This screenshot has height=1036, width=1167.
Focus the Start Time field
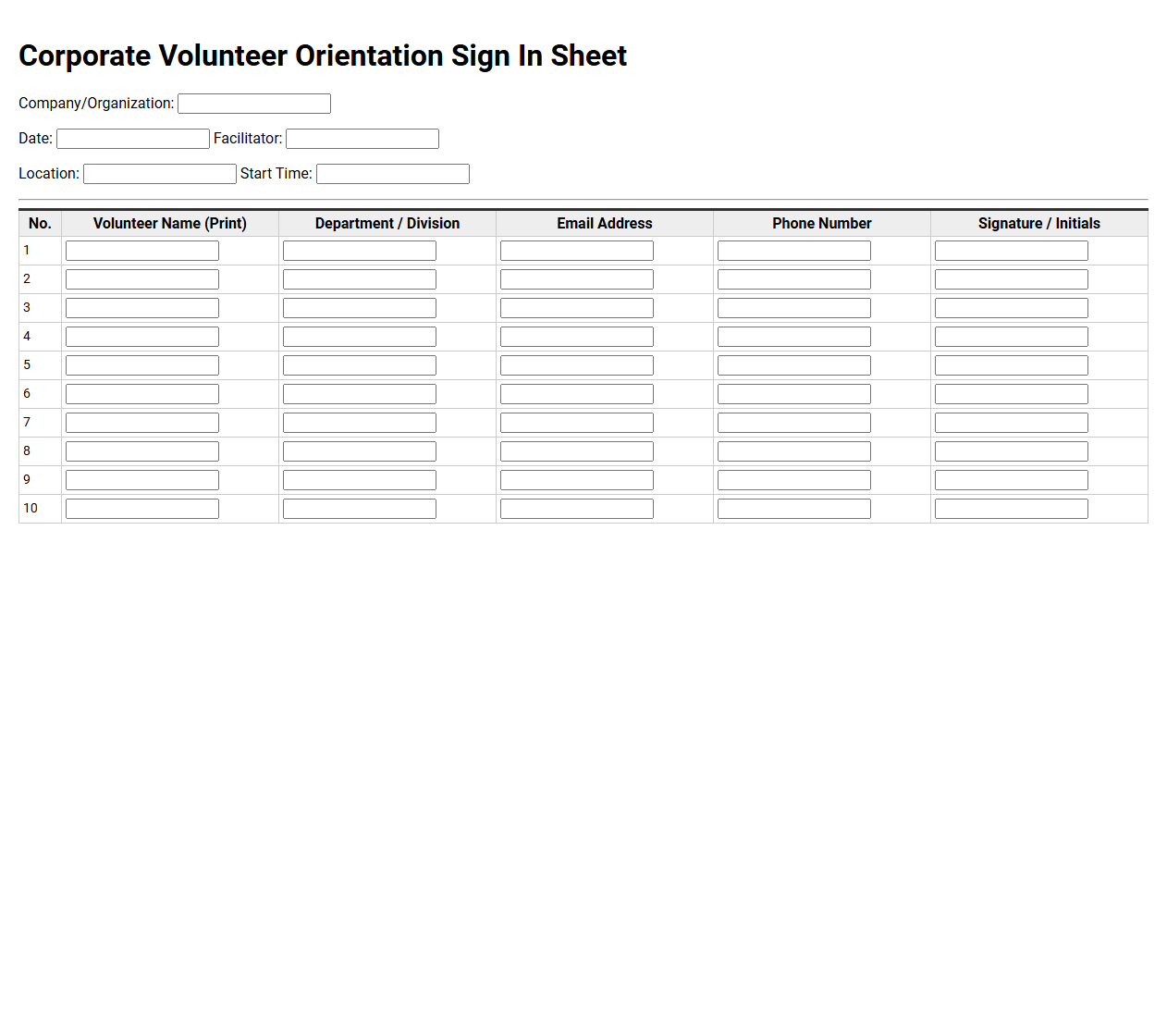[393, 174]
